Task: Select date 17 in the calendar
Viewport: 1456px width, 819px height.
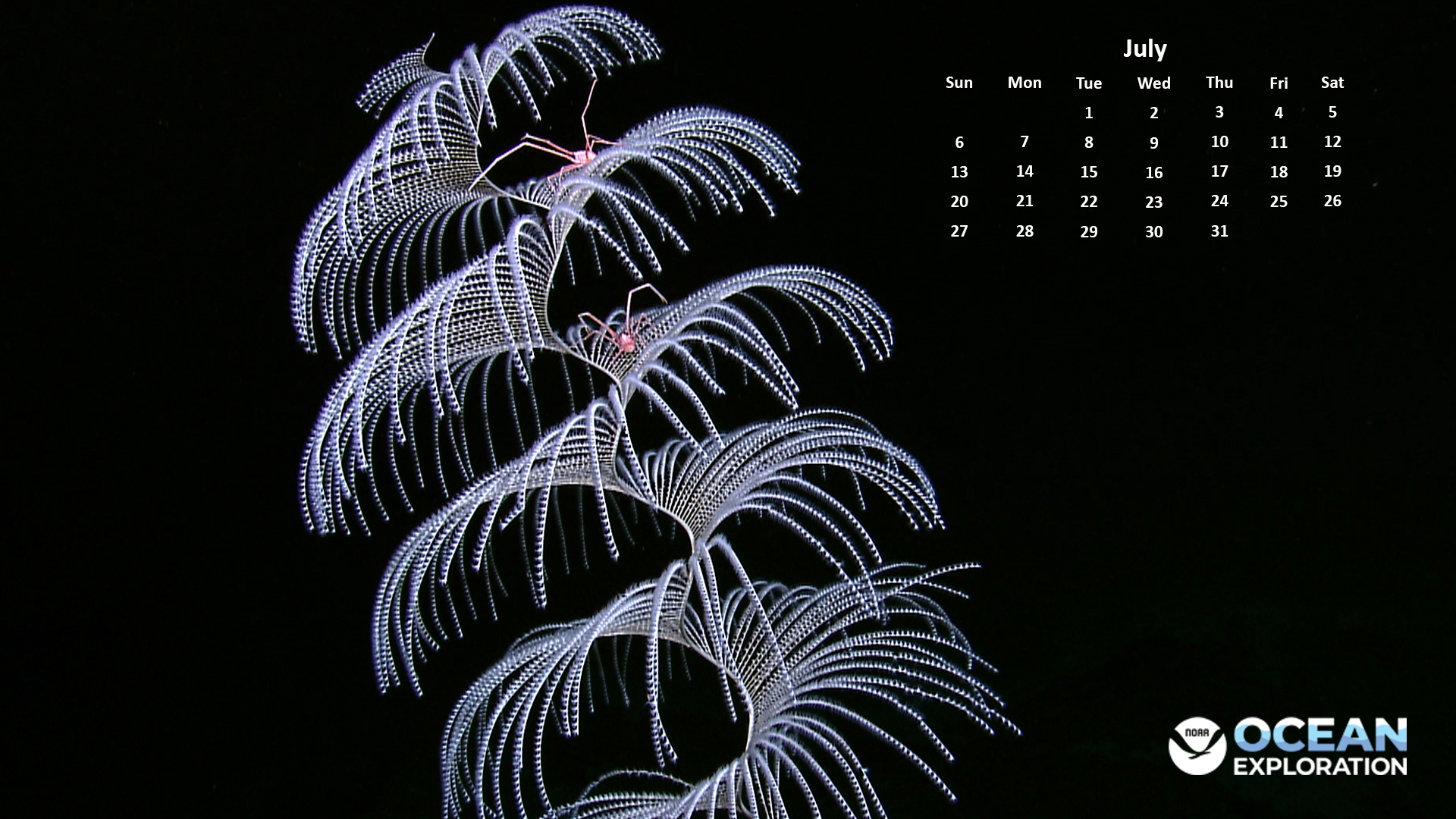Action: click(x=1219, y=171)
